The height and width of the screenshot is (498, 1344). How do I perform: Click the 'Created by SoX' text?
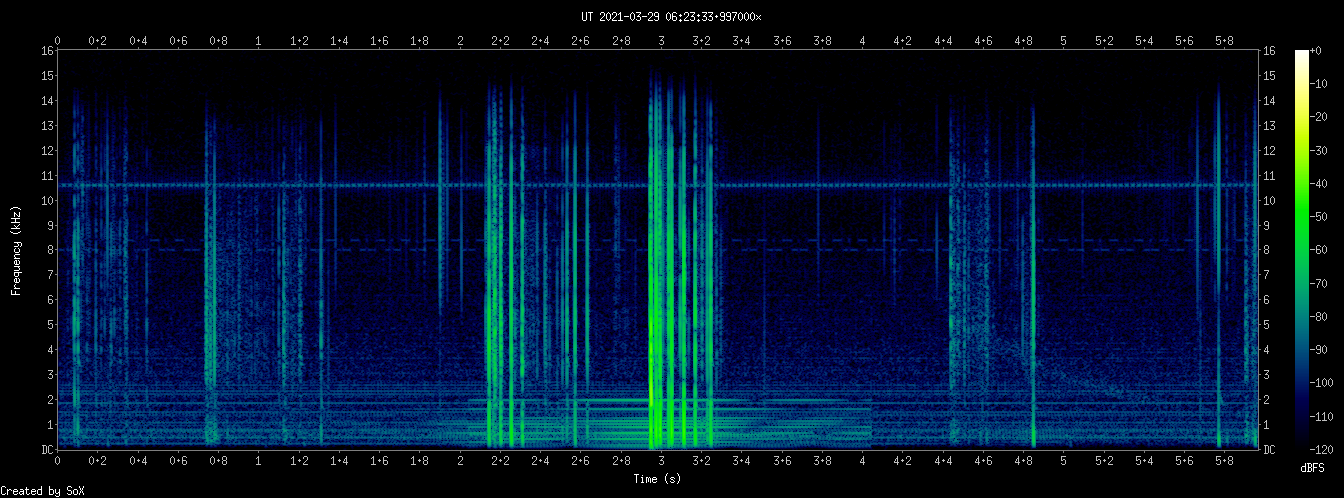coord(42,490)
